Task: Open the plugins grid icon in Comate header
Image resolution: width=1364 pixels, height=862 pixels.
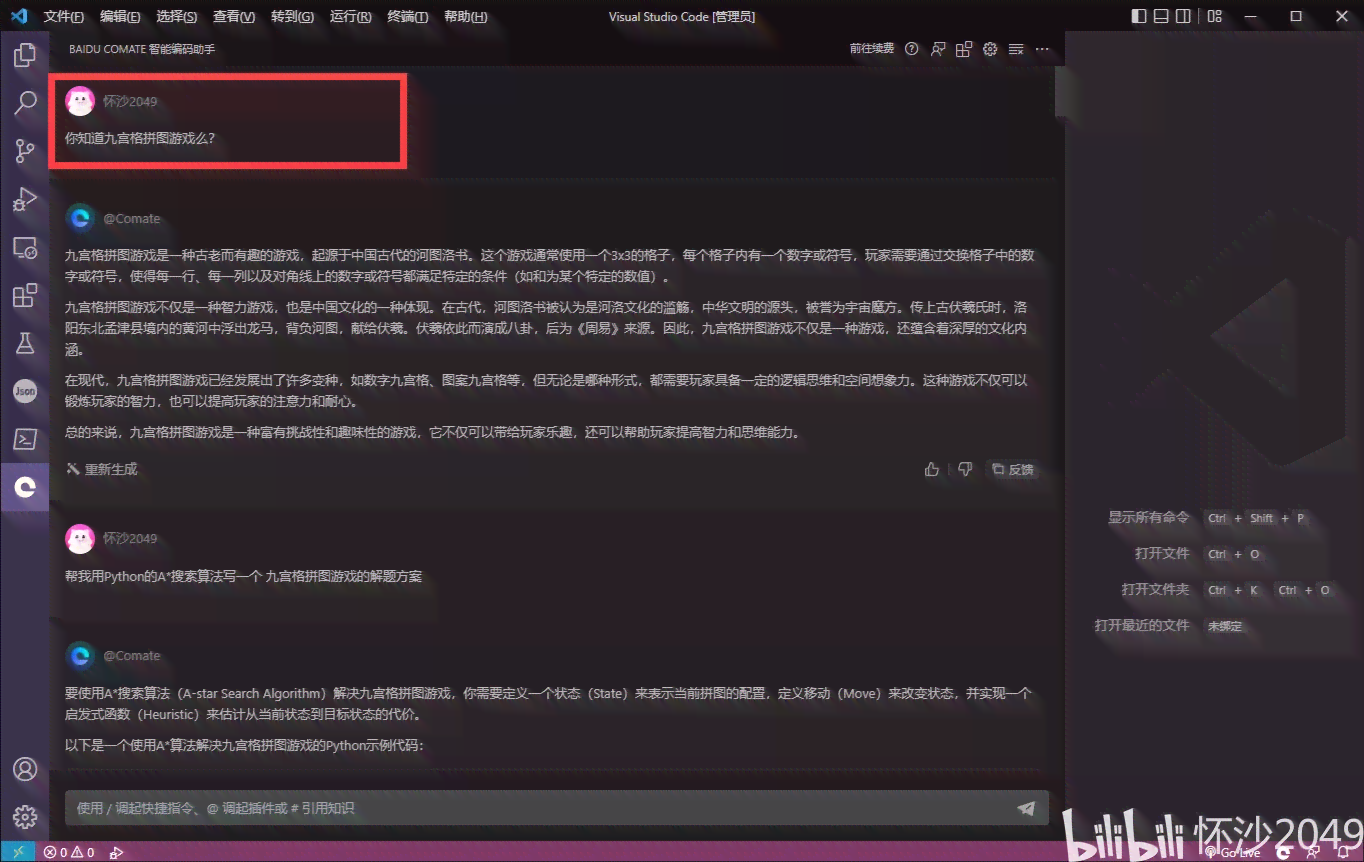Action: point(964,49)
